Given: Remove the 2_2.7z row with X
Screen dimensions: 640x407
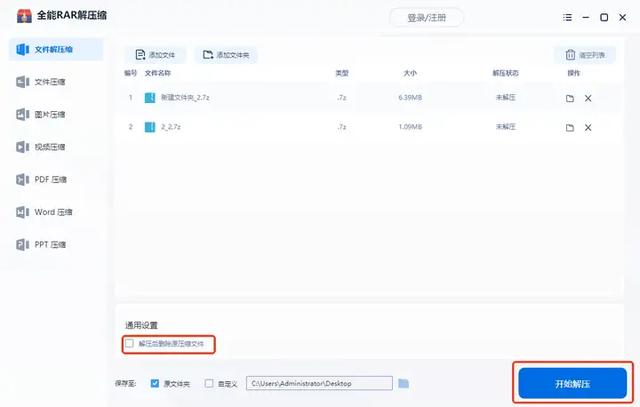Looking at the screenshot, I should [x=588, y=128].
